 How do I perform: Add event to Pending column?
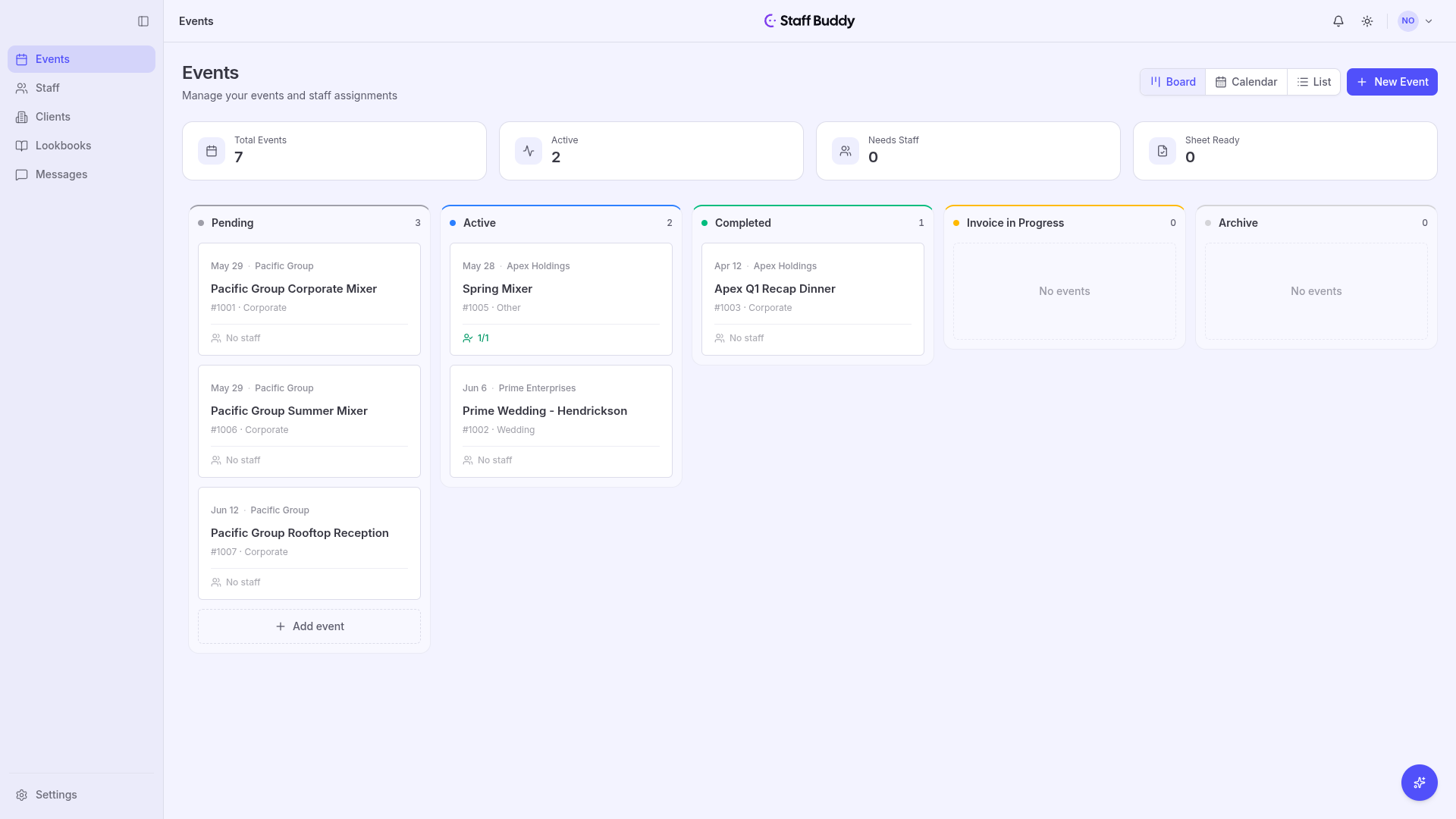309,626
